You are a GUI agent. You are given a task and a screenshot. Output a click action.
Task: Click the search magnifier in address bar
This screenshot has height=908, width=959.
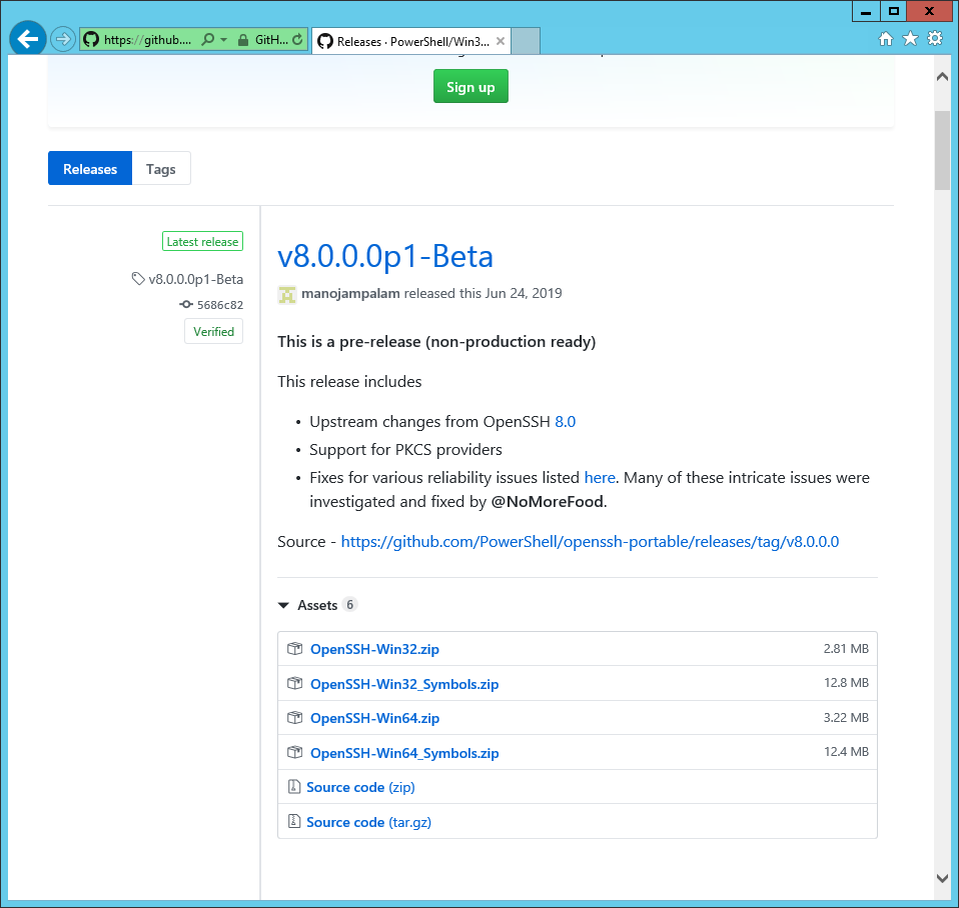(x=208, y=40)
